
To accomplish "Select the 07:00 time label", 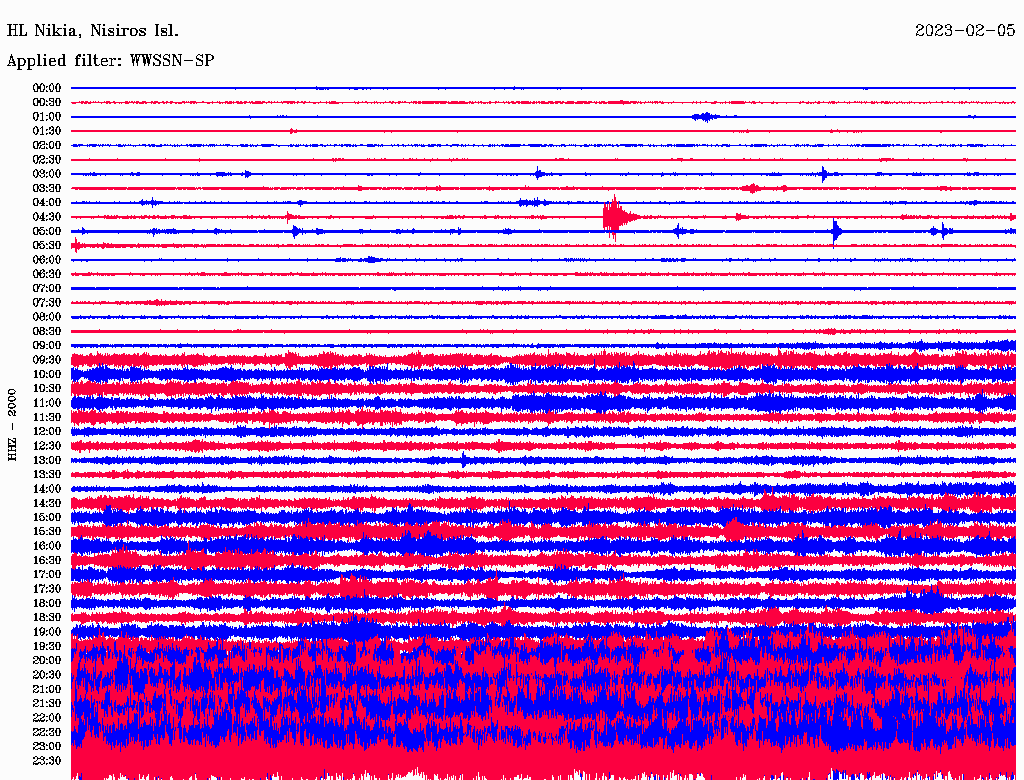I will coord(46,288).
